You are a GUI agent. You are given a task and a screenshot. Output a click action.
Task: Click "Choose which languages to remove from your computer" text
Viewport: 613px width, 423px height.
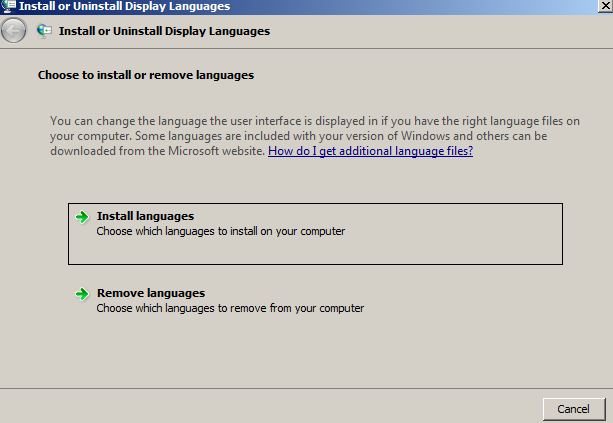click(230, 308)
